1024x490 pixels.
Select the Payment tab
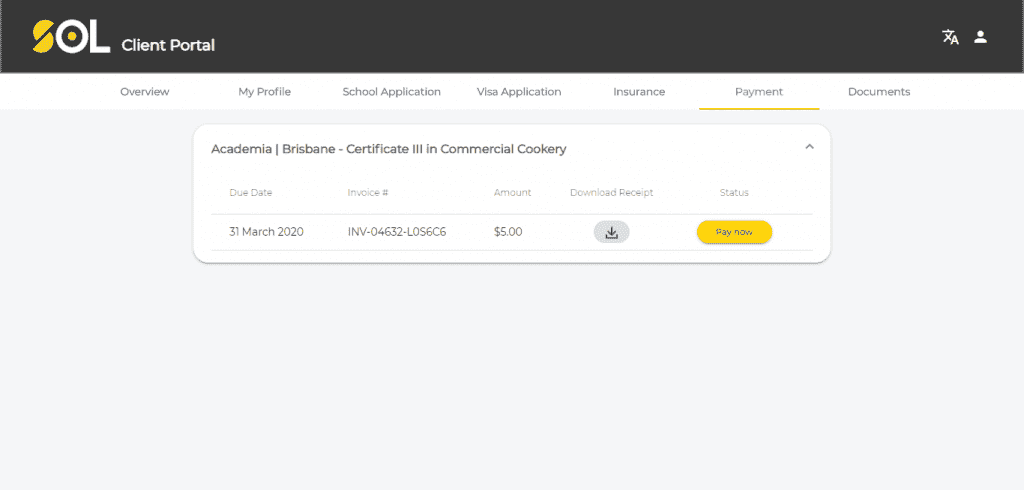pos(759,91)
